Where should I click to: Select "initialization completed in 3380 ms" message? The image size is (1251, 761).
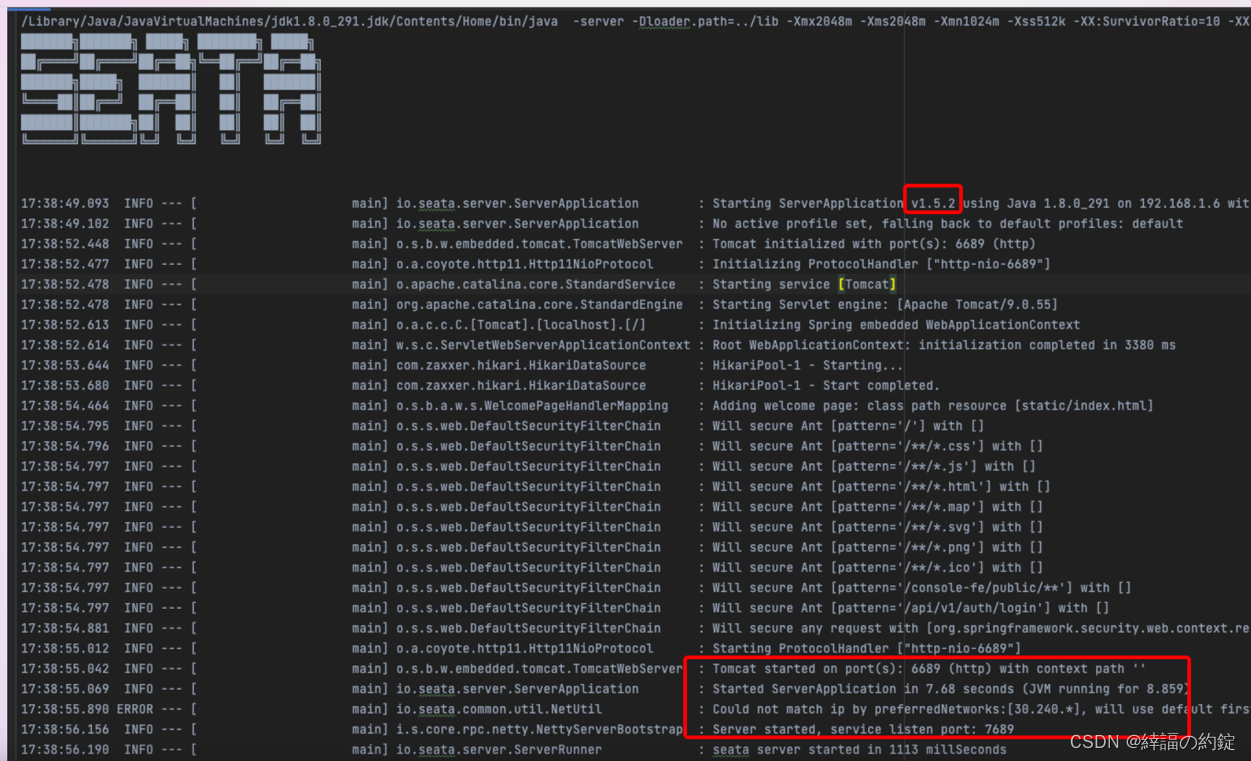coord(944,345)
